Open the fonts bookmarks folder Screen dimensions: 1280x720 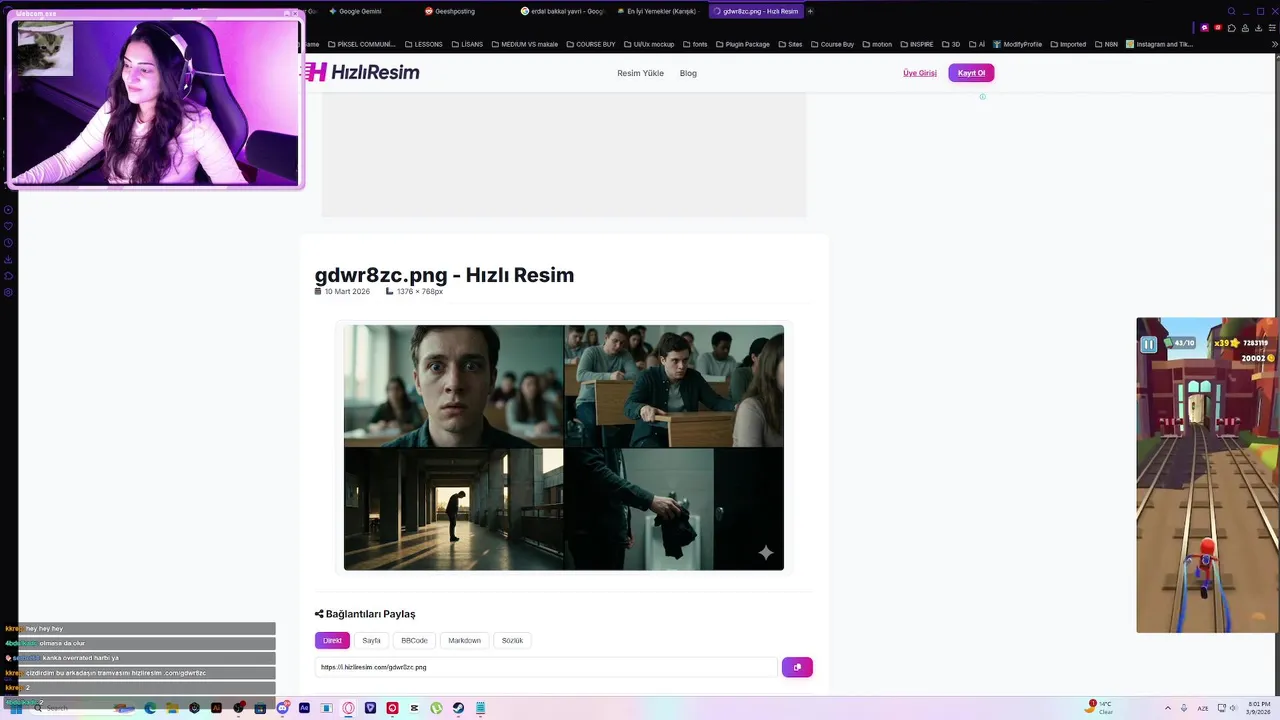coord(694,44)
